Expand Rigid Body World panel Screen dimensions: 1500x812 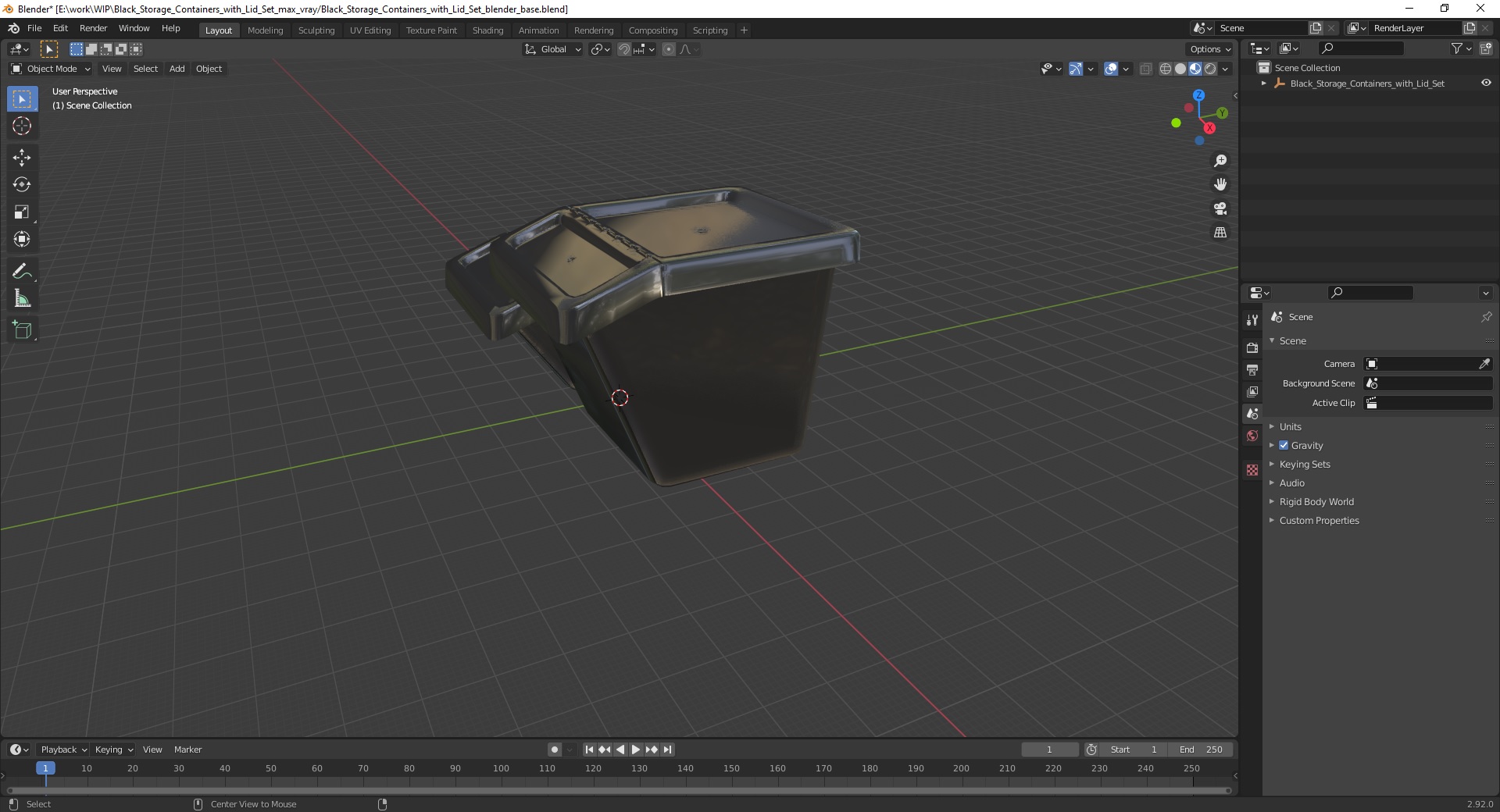tap(1316, 501)
